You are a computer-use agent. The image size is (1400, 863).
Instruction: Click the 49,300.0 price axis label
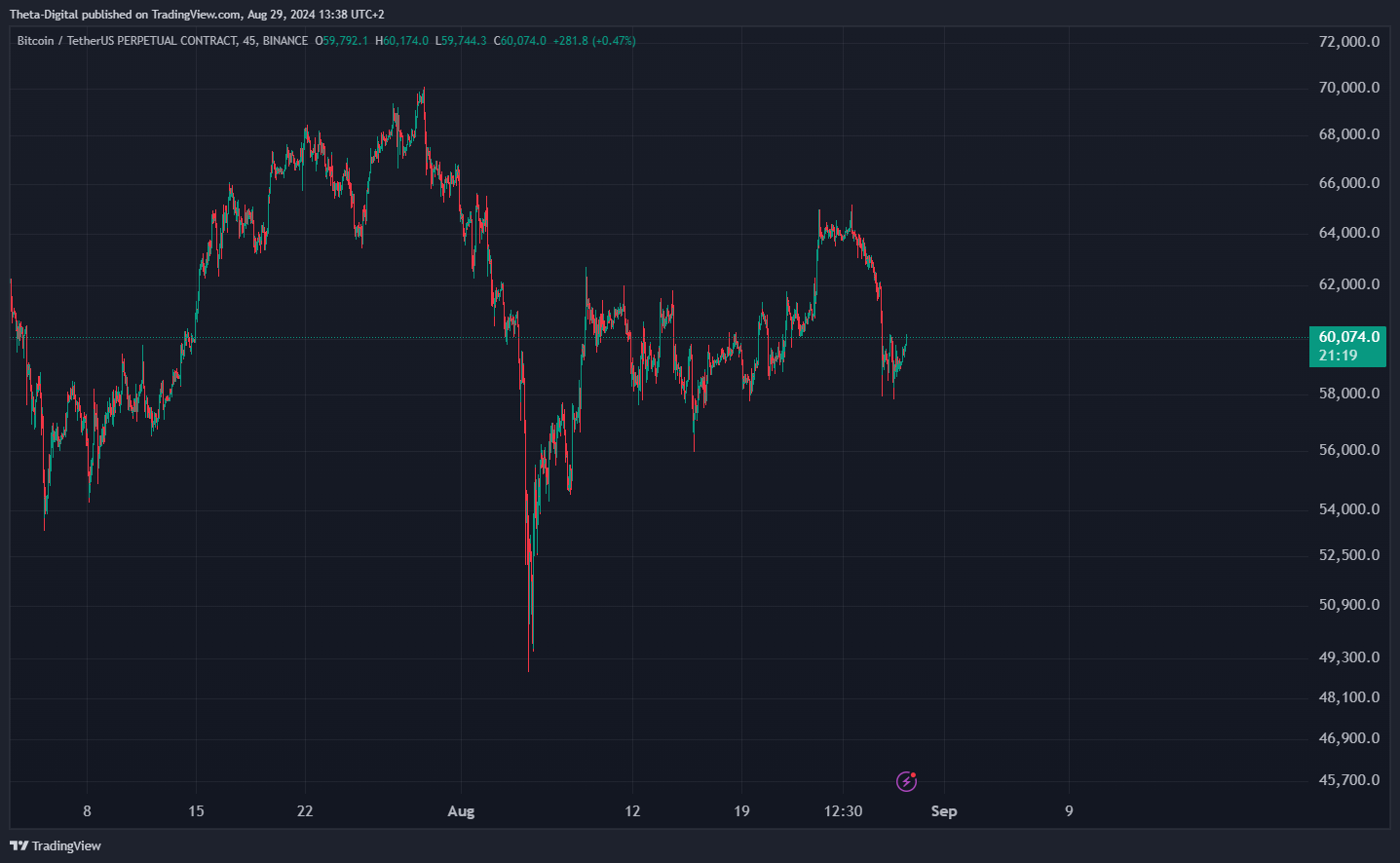(x=1349, y=657)
